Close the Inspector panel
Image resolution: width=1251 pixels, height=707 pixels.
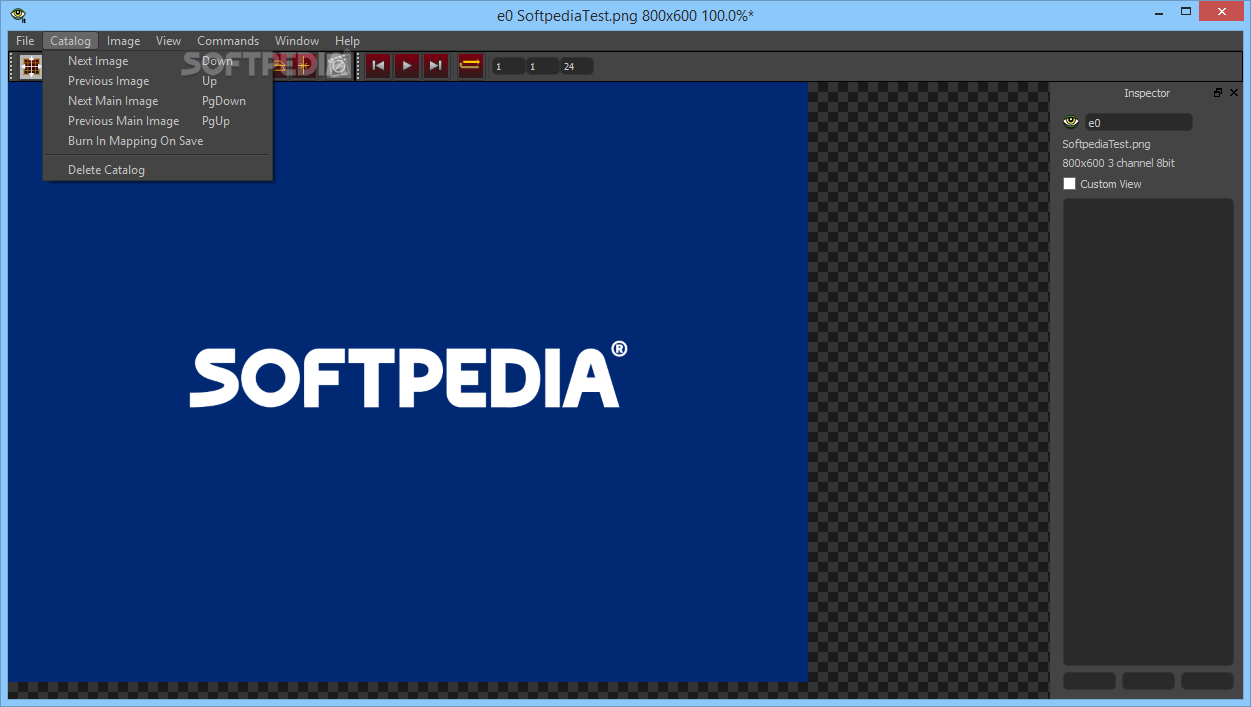pyautogui.click(x=1233, y=93)
